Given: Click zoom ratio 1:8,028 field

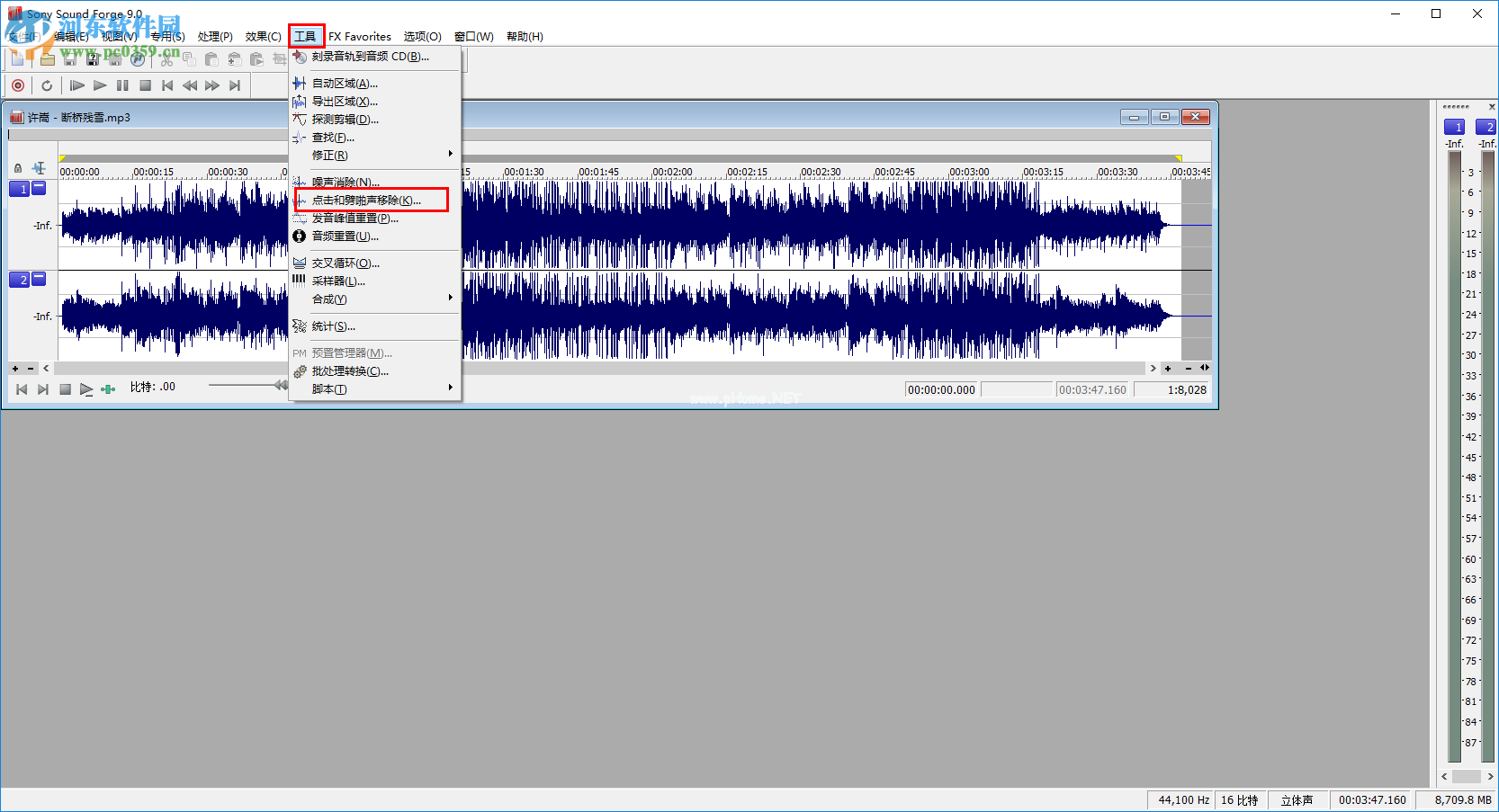Looking at the screenshot, I should [1172, 389].
